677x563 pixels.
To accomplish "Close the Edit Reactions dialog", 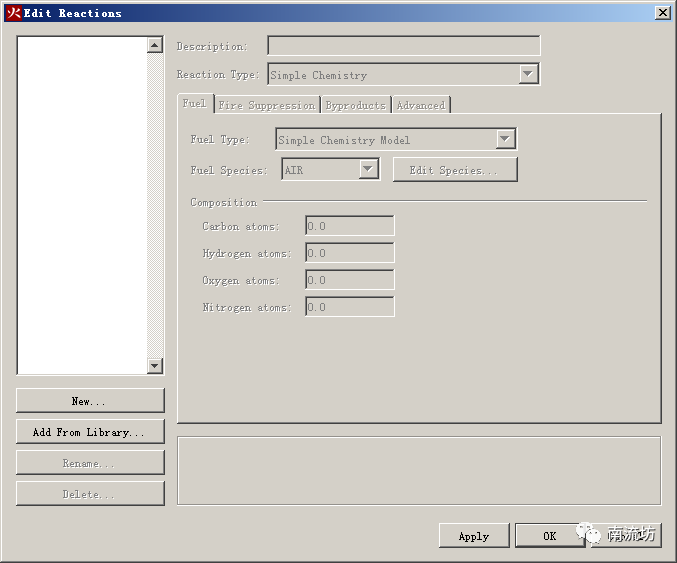I will [x=662, y=13].
